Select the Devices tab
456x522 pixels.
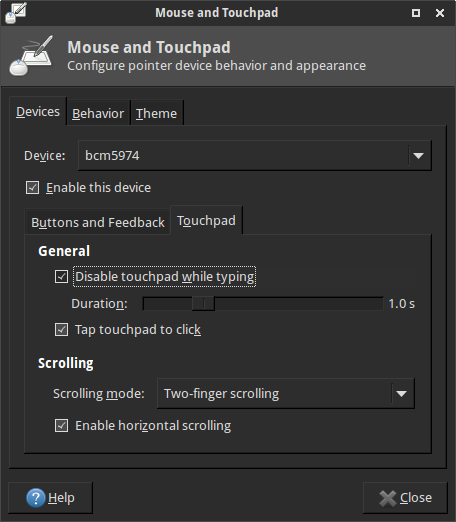(x=38, y=112)
